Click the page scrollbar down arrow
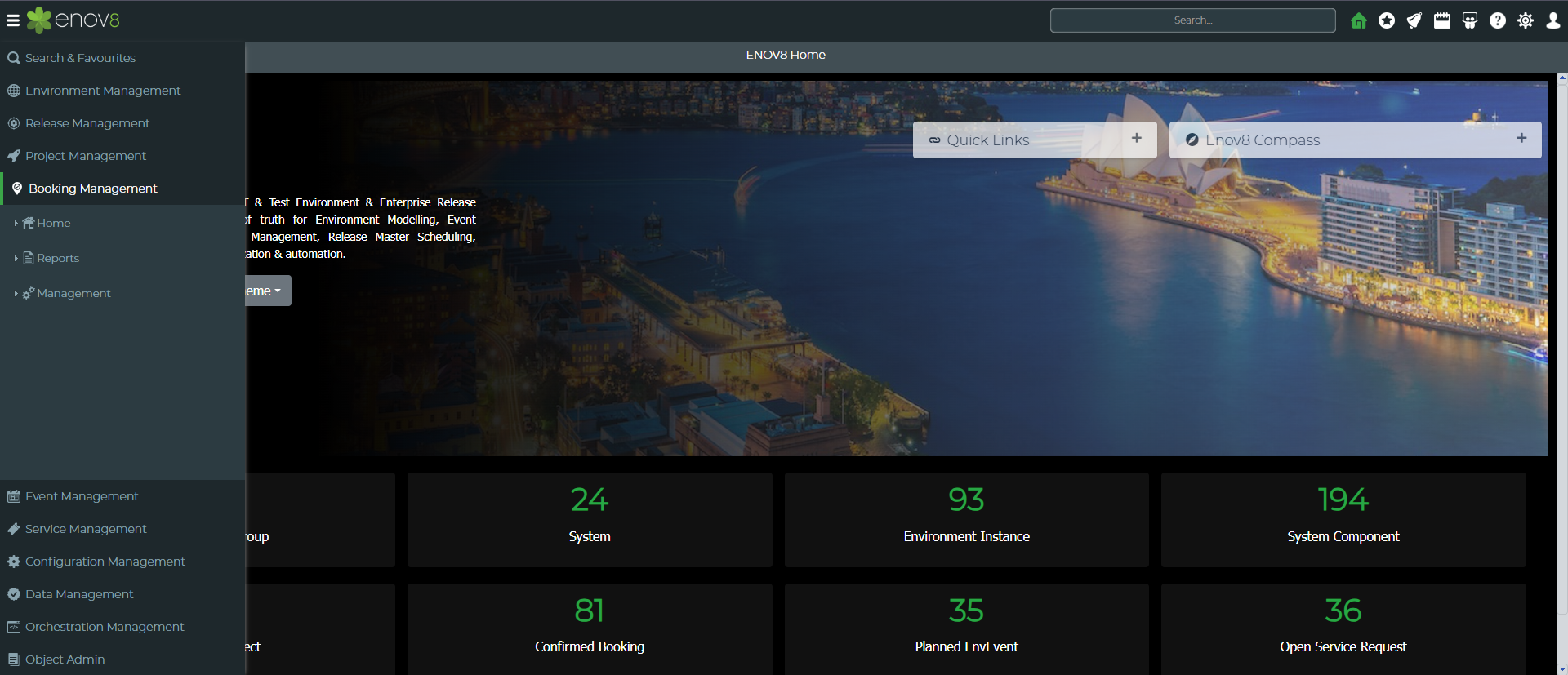This screenshot has width=1568, height=675. 1562,669
